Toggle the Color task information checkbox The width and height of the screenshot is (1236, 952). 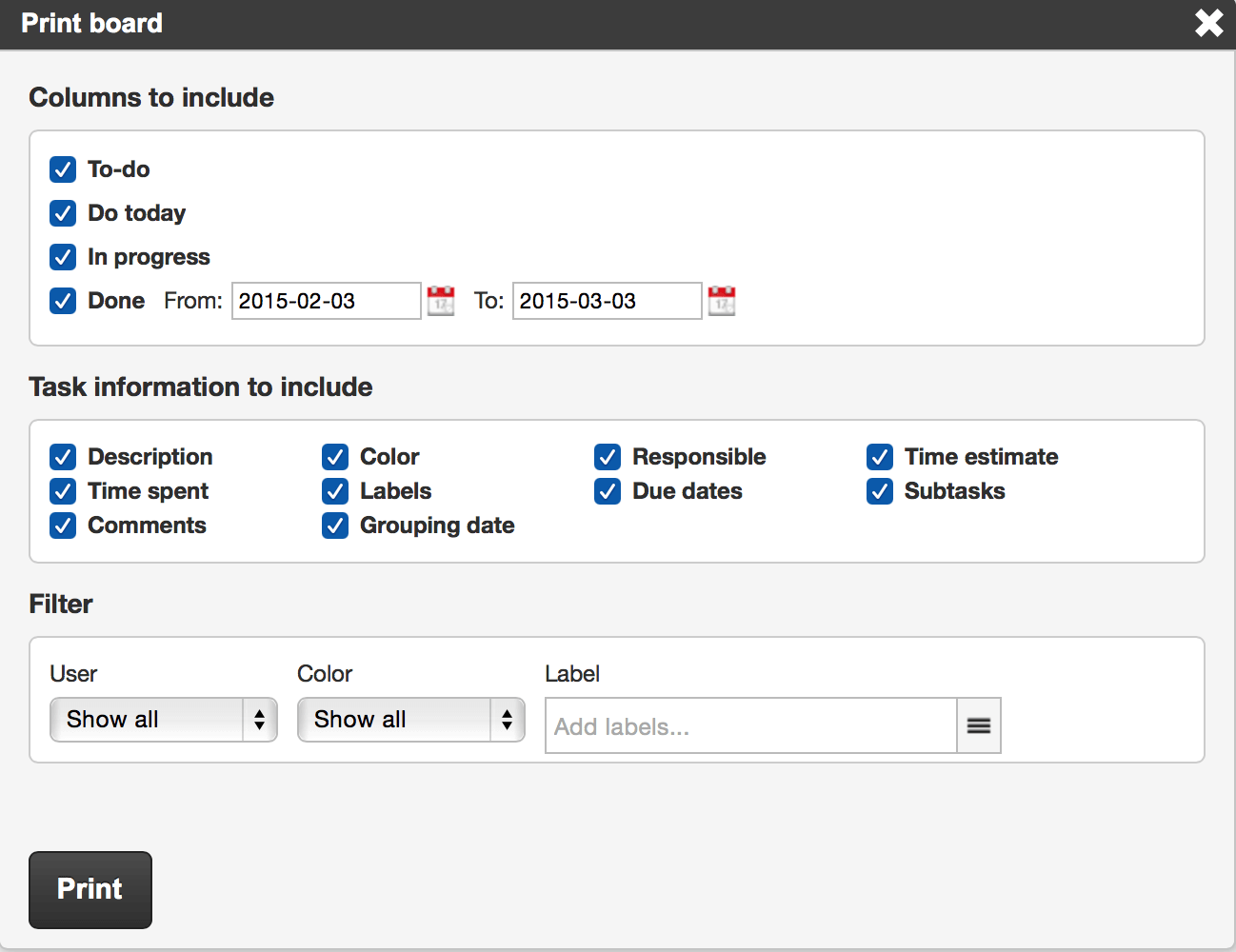(335, 457)
